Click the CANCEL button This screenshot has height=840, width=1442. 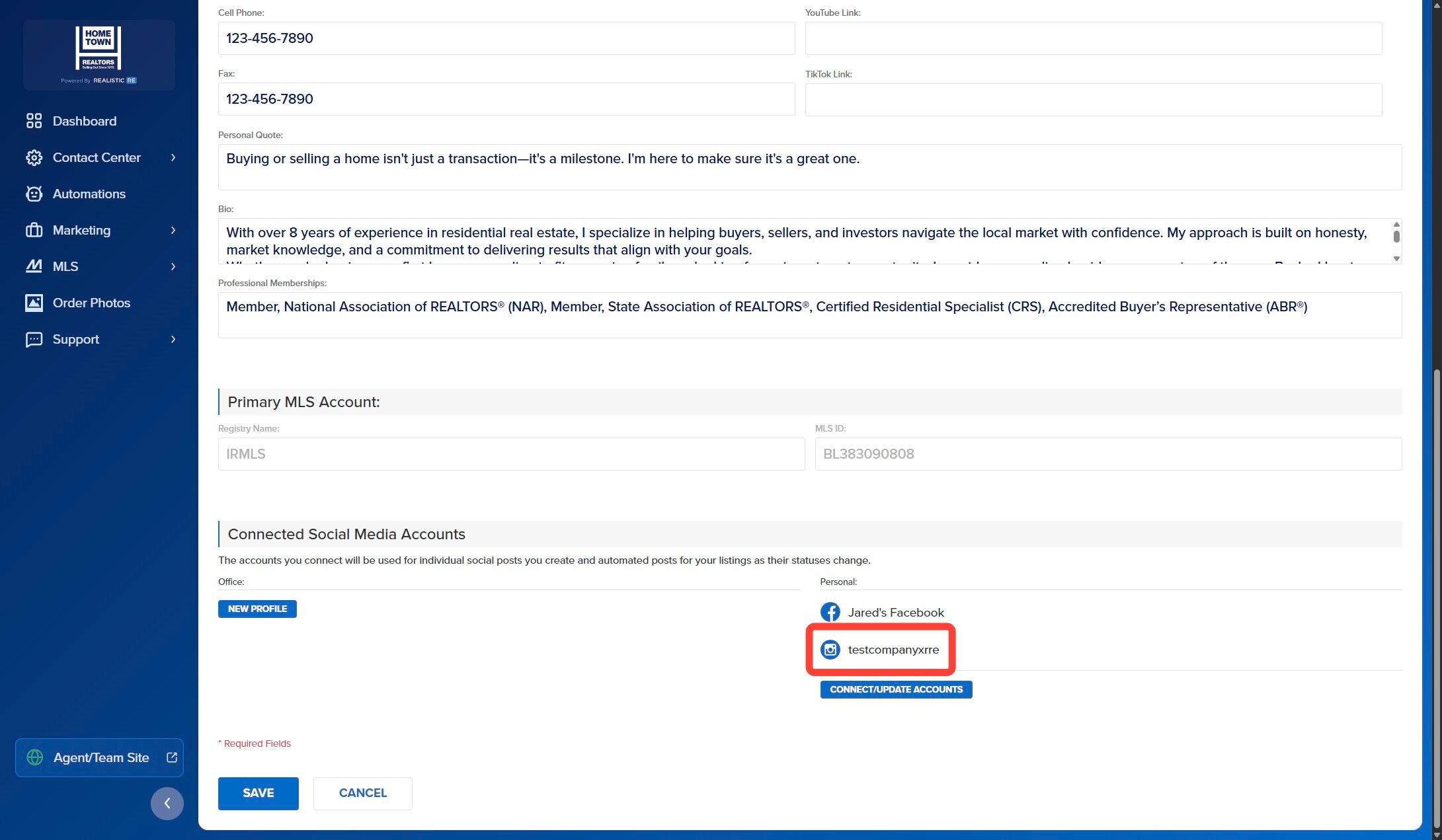[363, 793]
